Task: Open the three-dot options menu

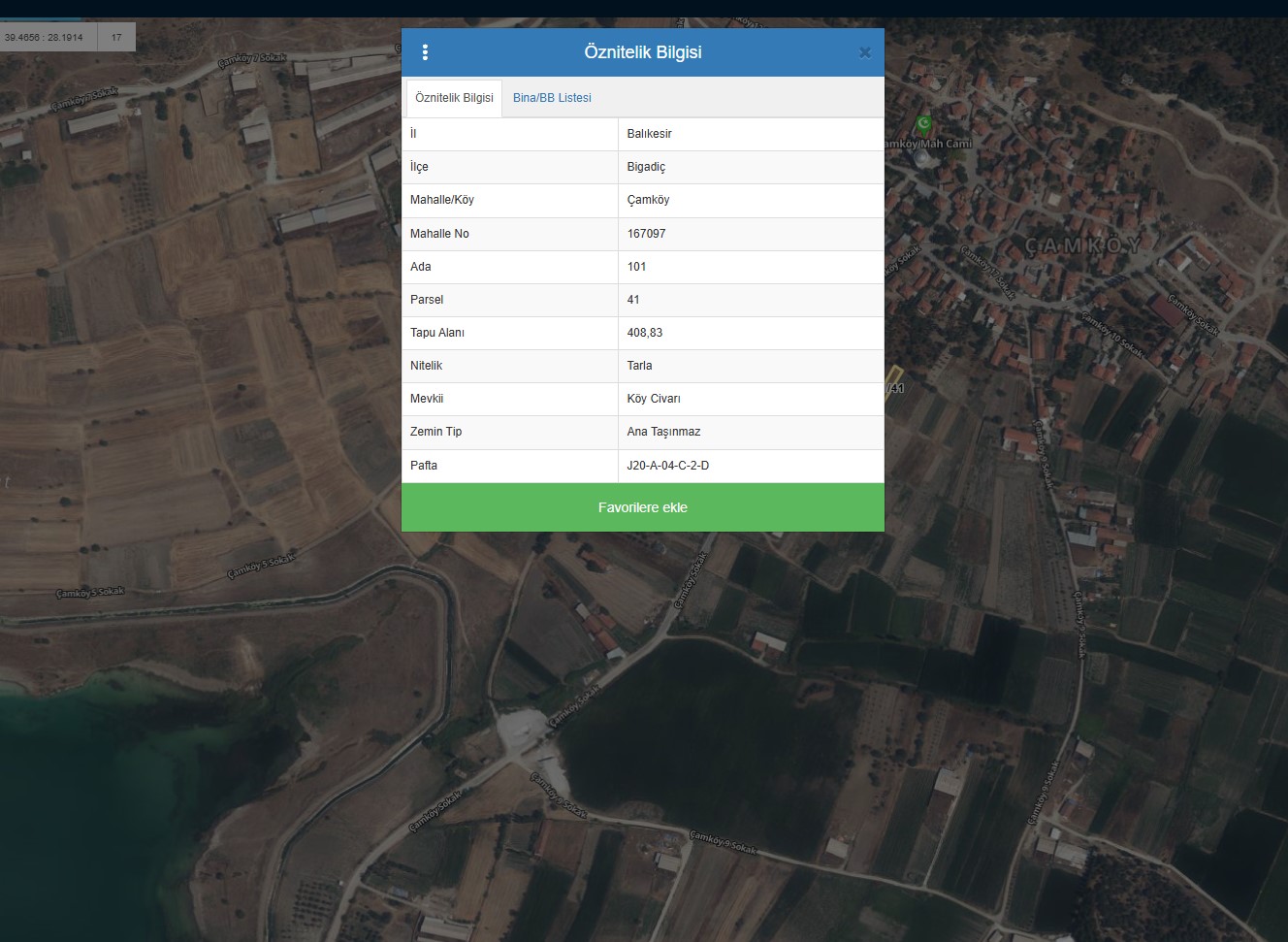Action: [x=425, y=52]
